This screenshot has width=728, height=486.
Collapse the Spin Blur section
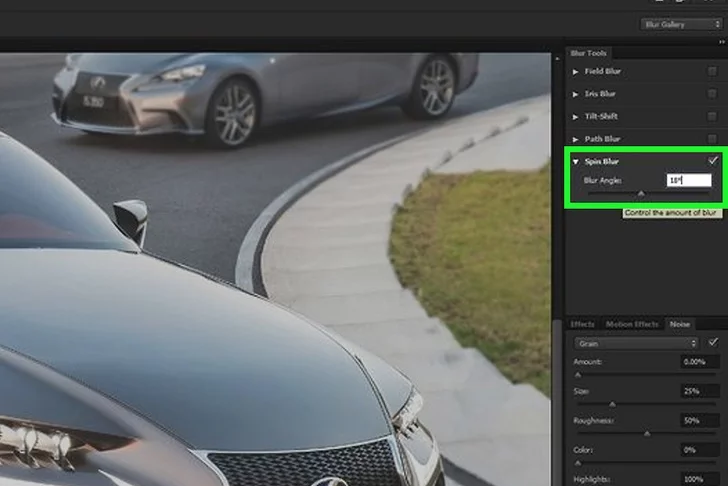tap(575, 161)
